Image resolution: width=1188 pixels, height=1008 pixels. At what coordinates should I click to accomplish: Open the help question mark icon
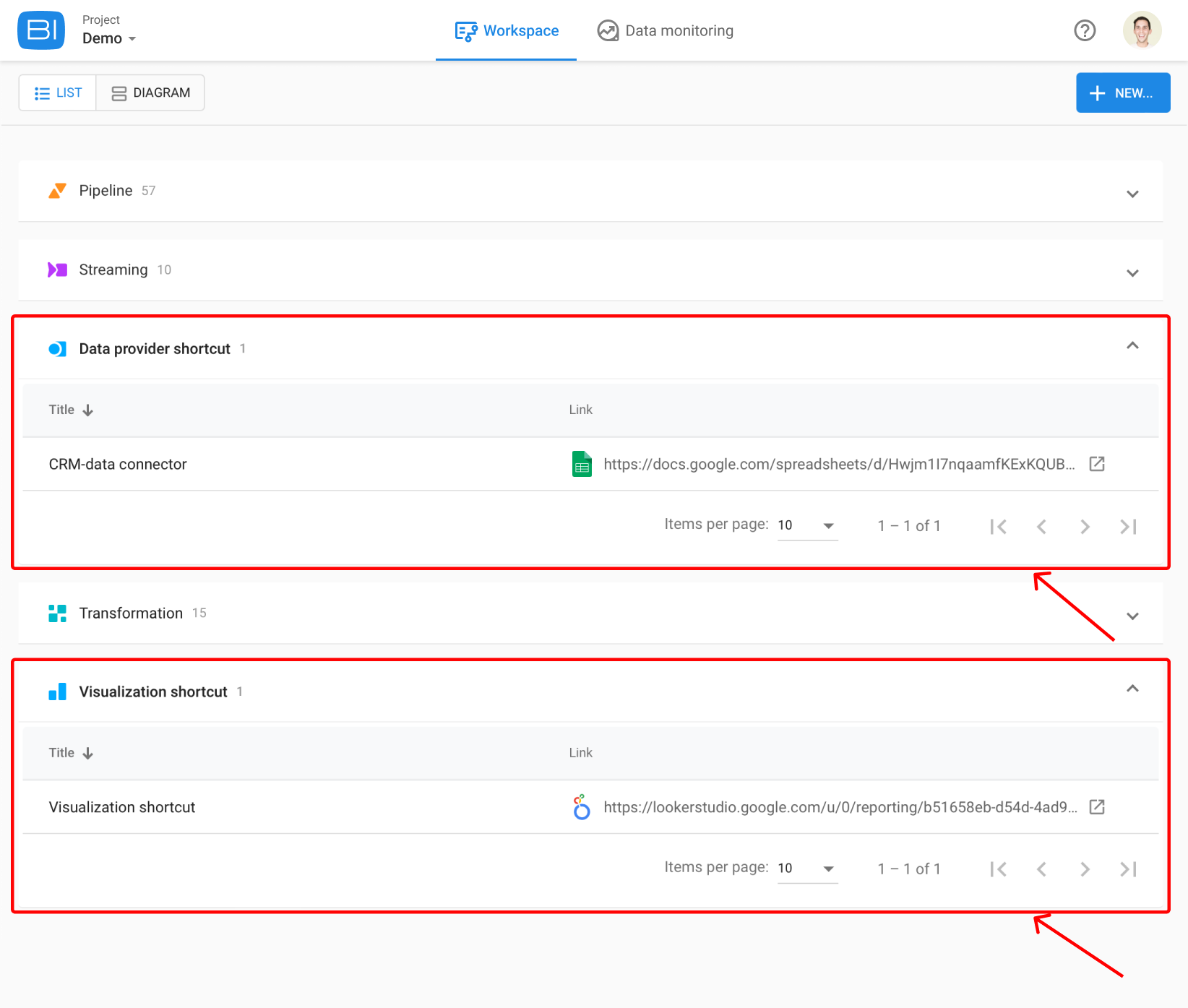click(1085, 30)
